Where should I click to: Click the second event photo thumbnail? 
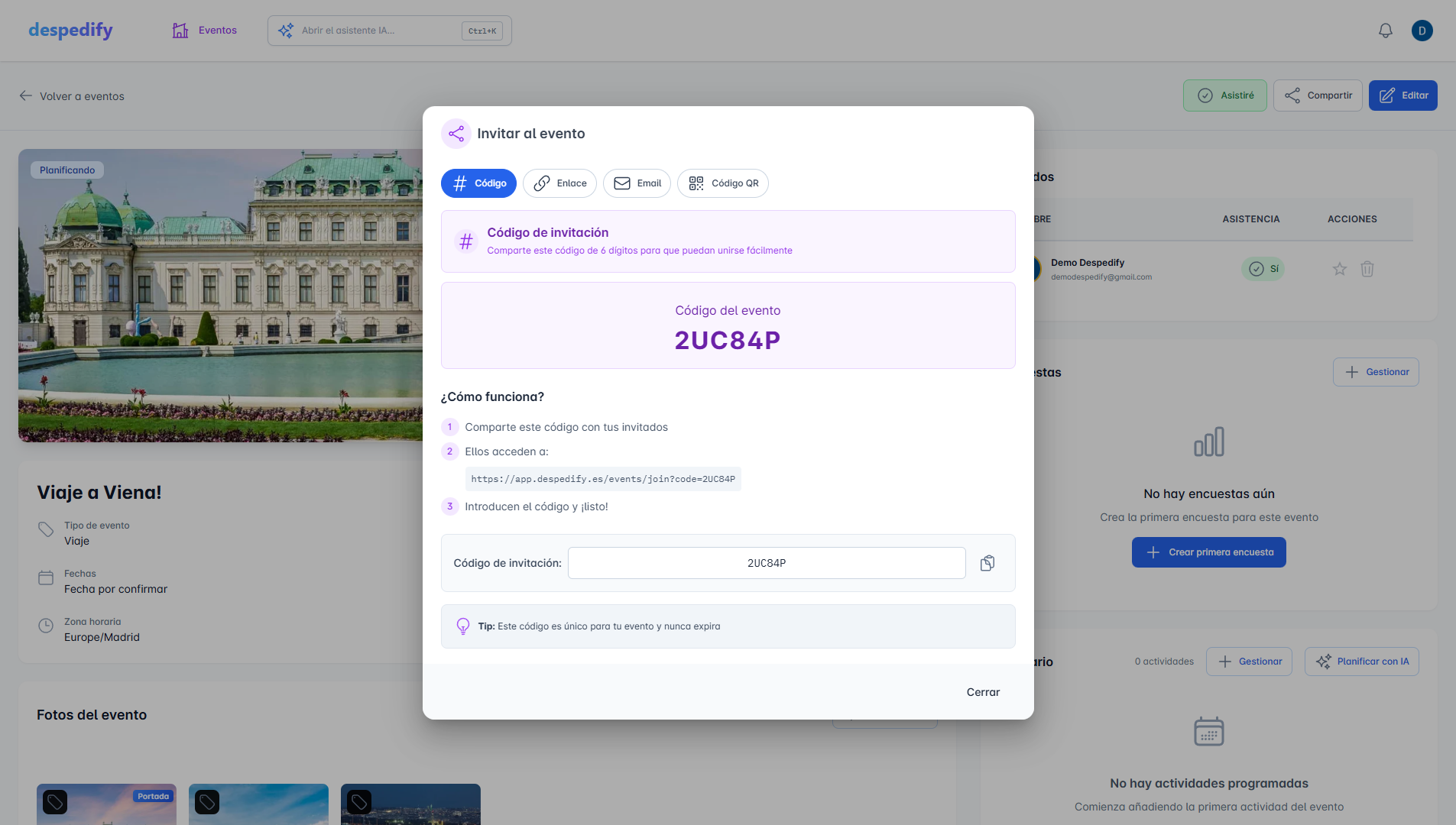click(x=258, y=804)
